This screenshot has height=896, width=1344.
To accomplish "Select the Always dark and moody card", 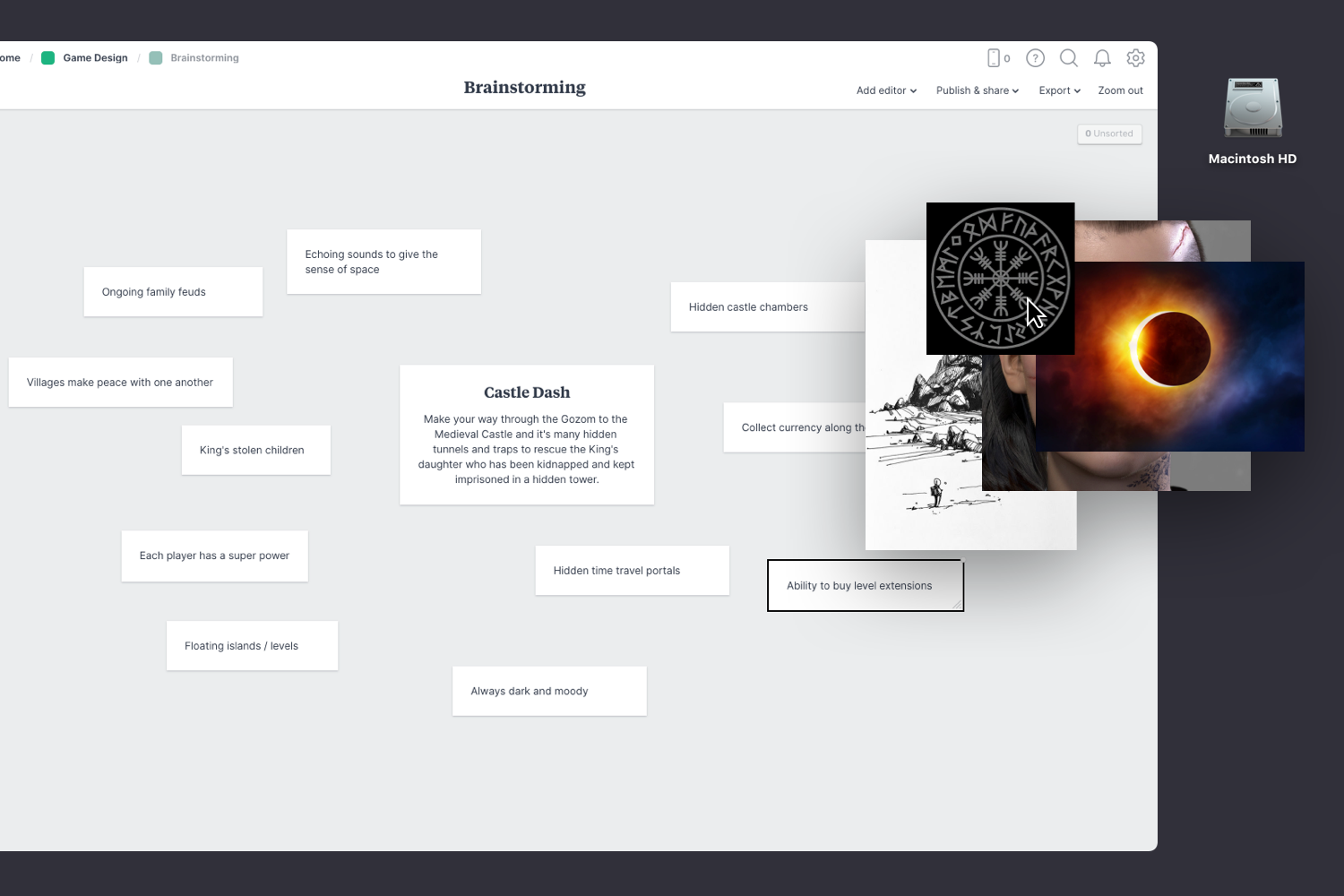I will (549, 690).
